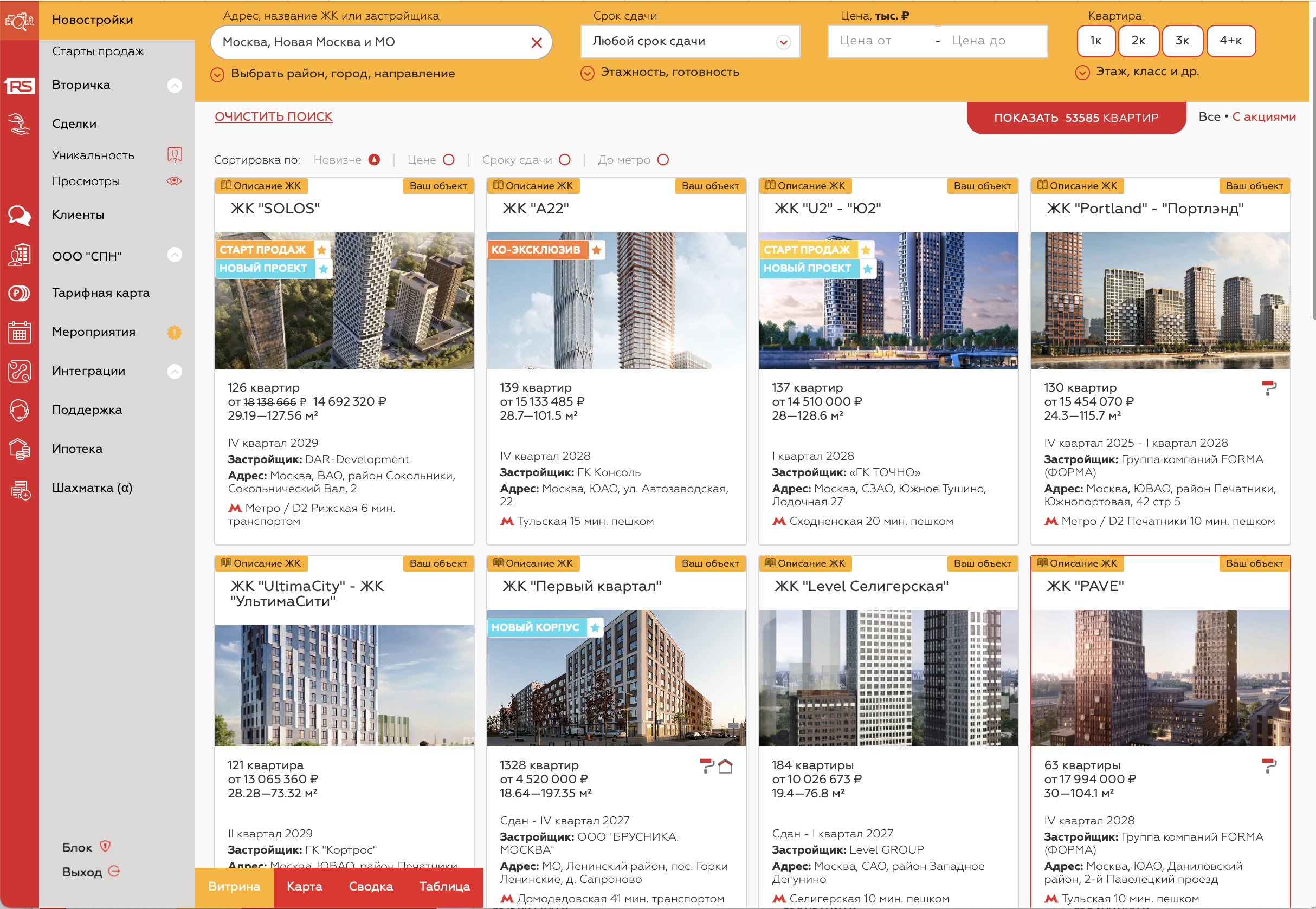Select sorting by До метро radio button
The height and width of the screenshot is (909, 1316).
[x=663, y=160]
